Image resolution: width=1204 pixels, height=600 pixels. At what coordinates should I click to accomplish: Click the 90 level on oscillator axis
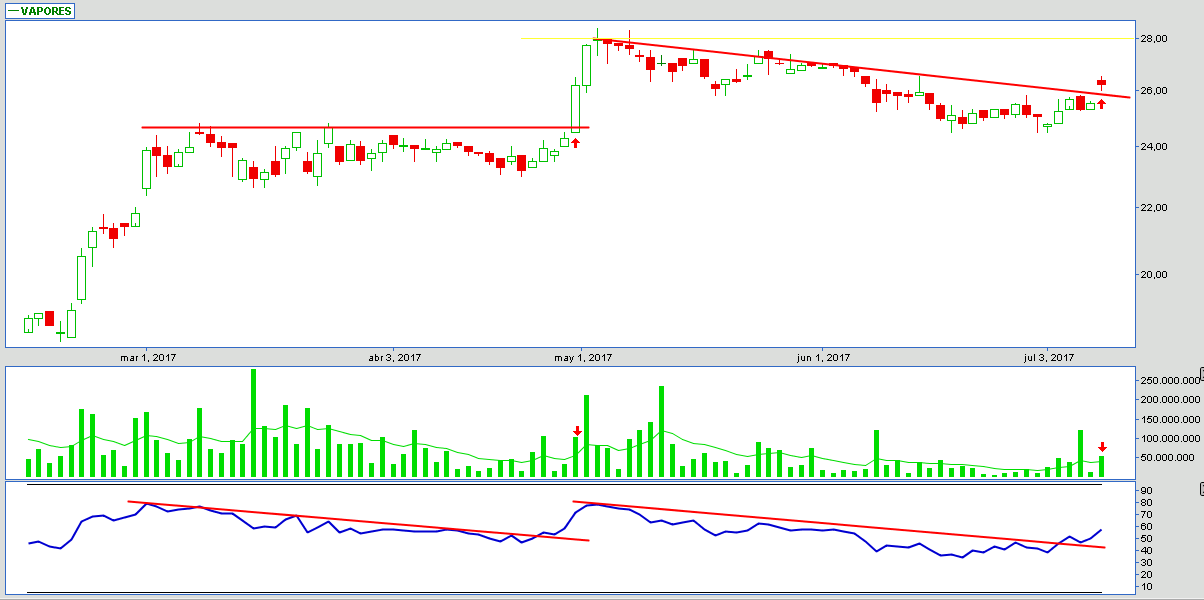(x=1145, y=490)
